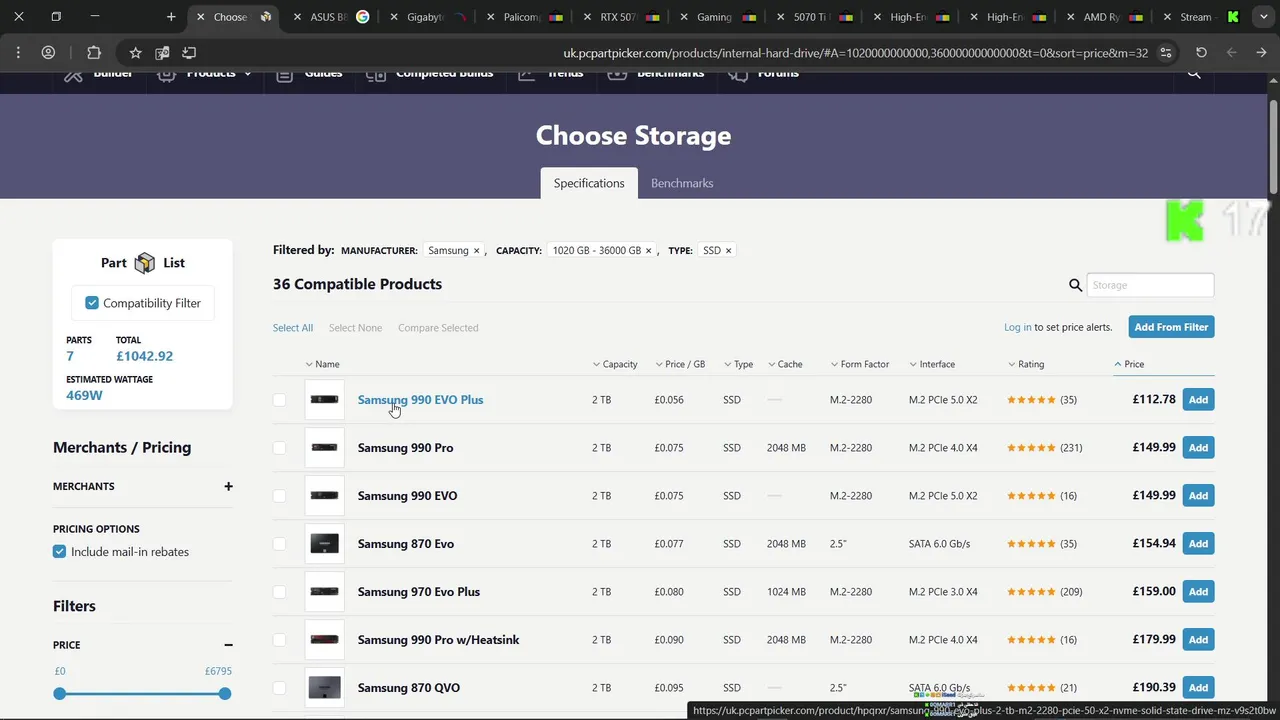Open the site settings icon in address bar

1166,52
